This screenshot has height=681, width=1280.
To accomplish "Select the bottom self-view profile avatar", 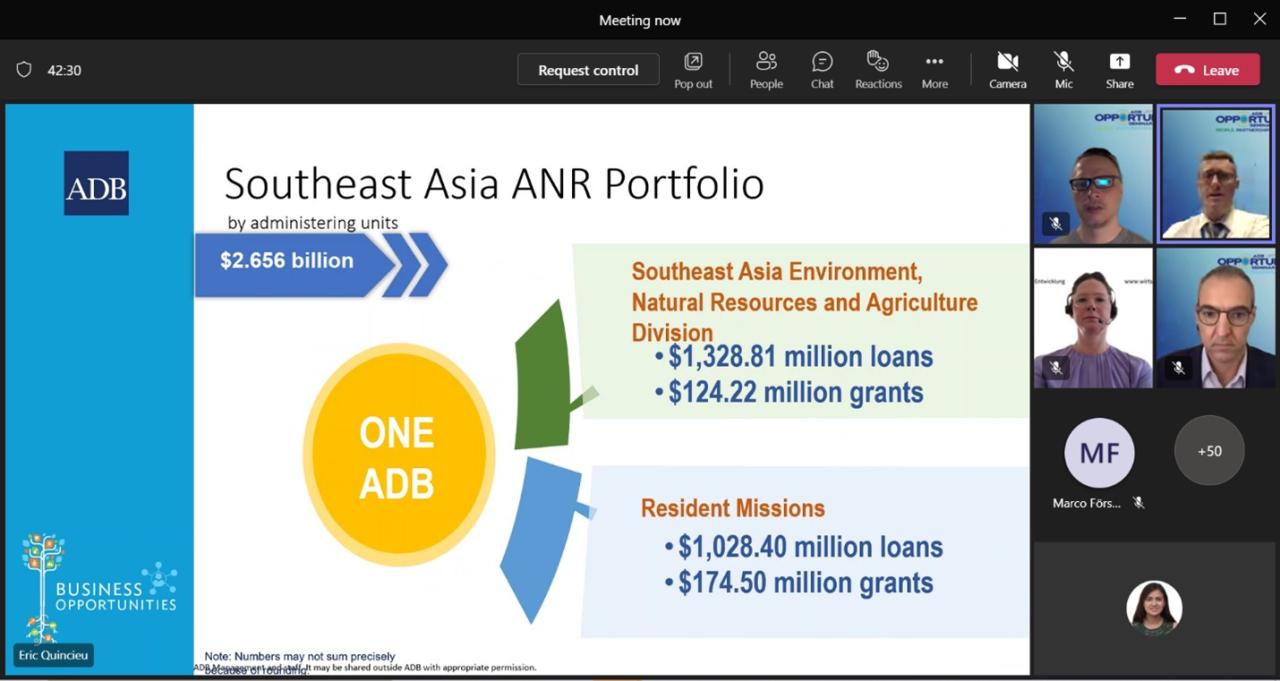I will coord(1154,608).
